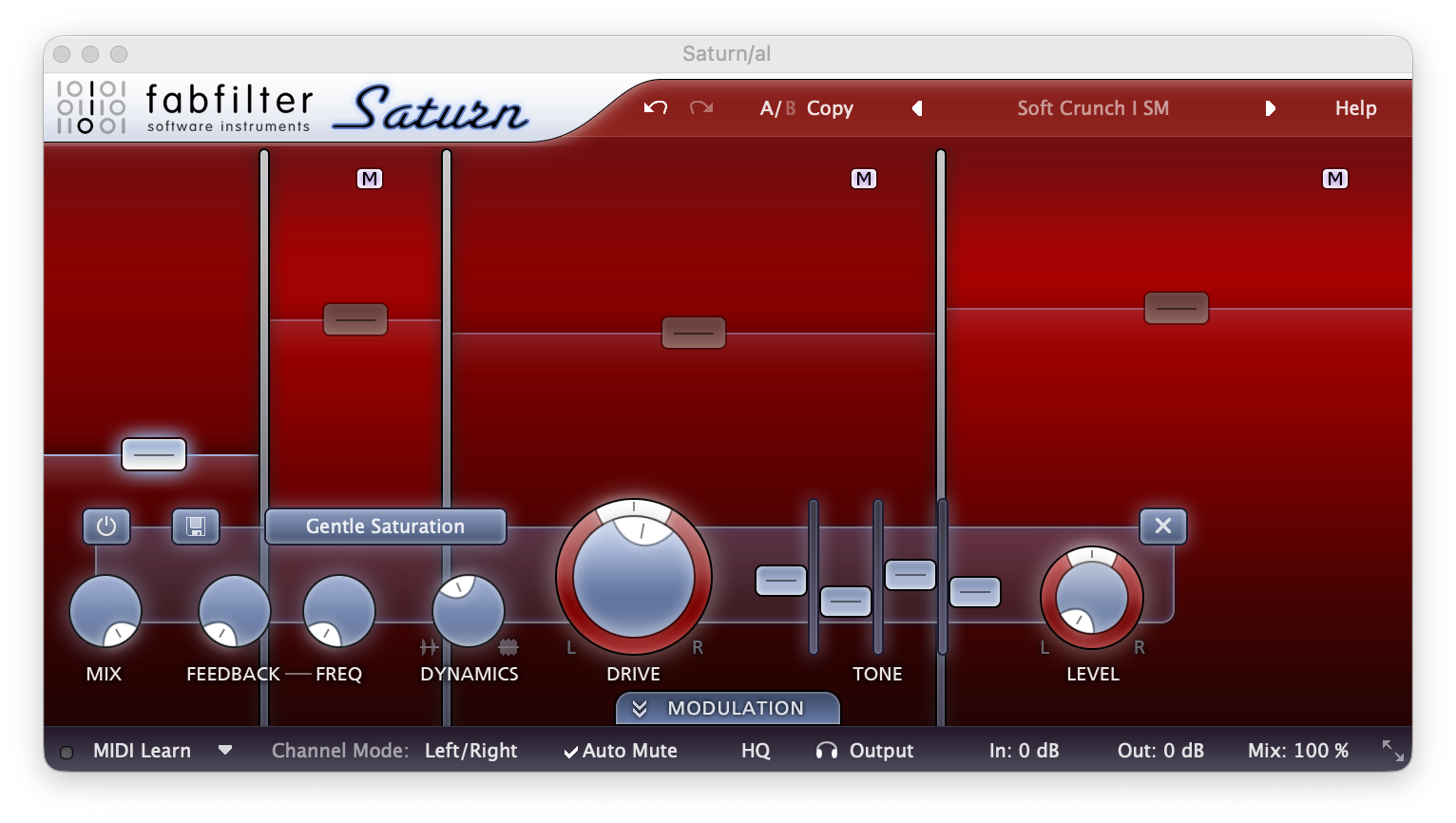
Task: Click the Out: 0 dB output level
Action: tap(1160, 751)
